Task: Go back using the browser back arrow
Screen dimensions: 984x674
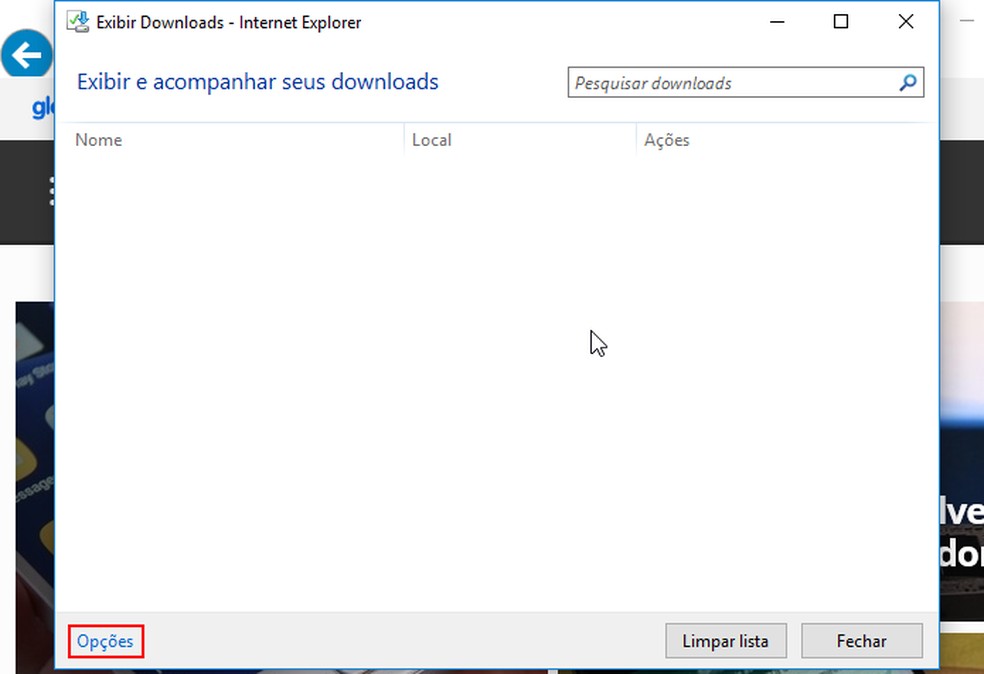Action: (26, 55)
